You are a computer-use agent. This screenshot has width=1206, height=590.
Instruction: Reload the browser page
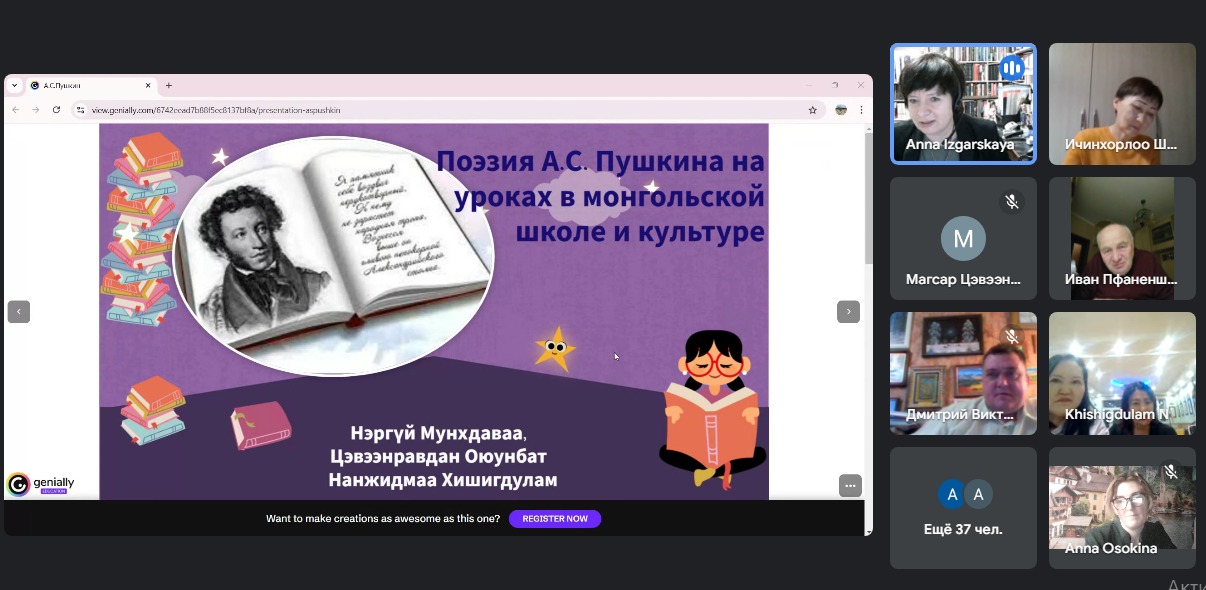pyautogui.click(x=56, y=110)
